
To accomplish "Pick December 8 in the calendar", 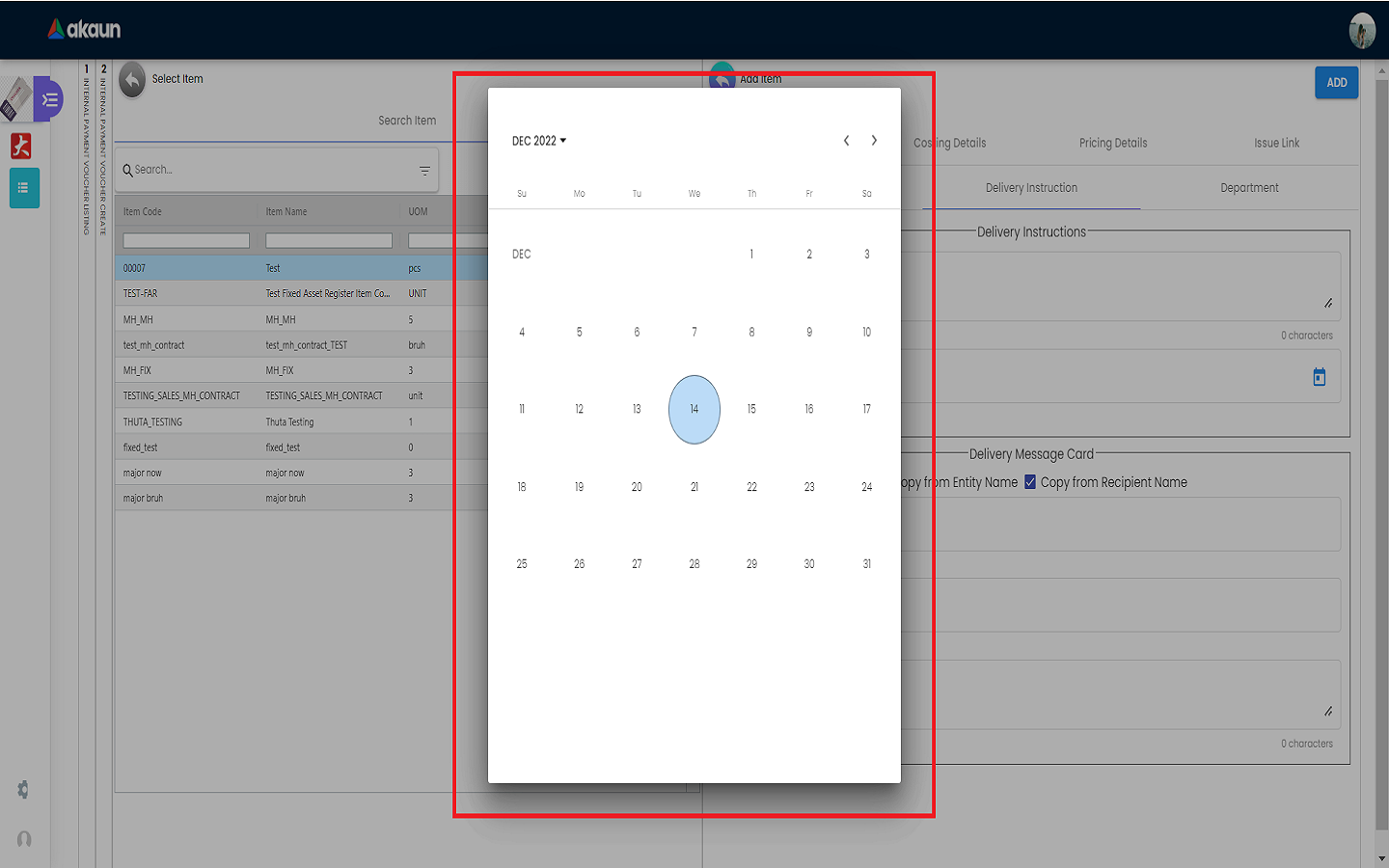I will coord(751,332).
